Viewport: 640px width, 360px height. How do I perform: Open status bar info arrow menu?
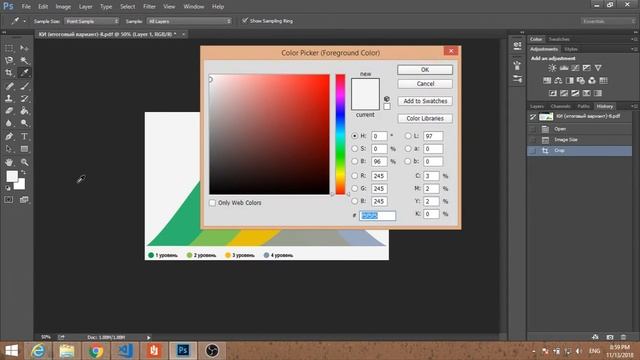pyautogui.click(x=149, y=338)
